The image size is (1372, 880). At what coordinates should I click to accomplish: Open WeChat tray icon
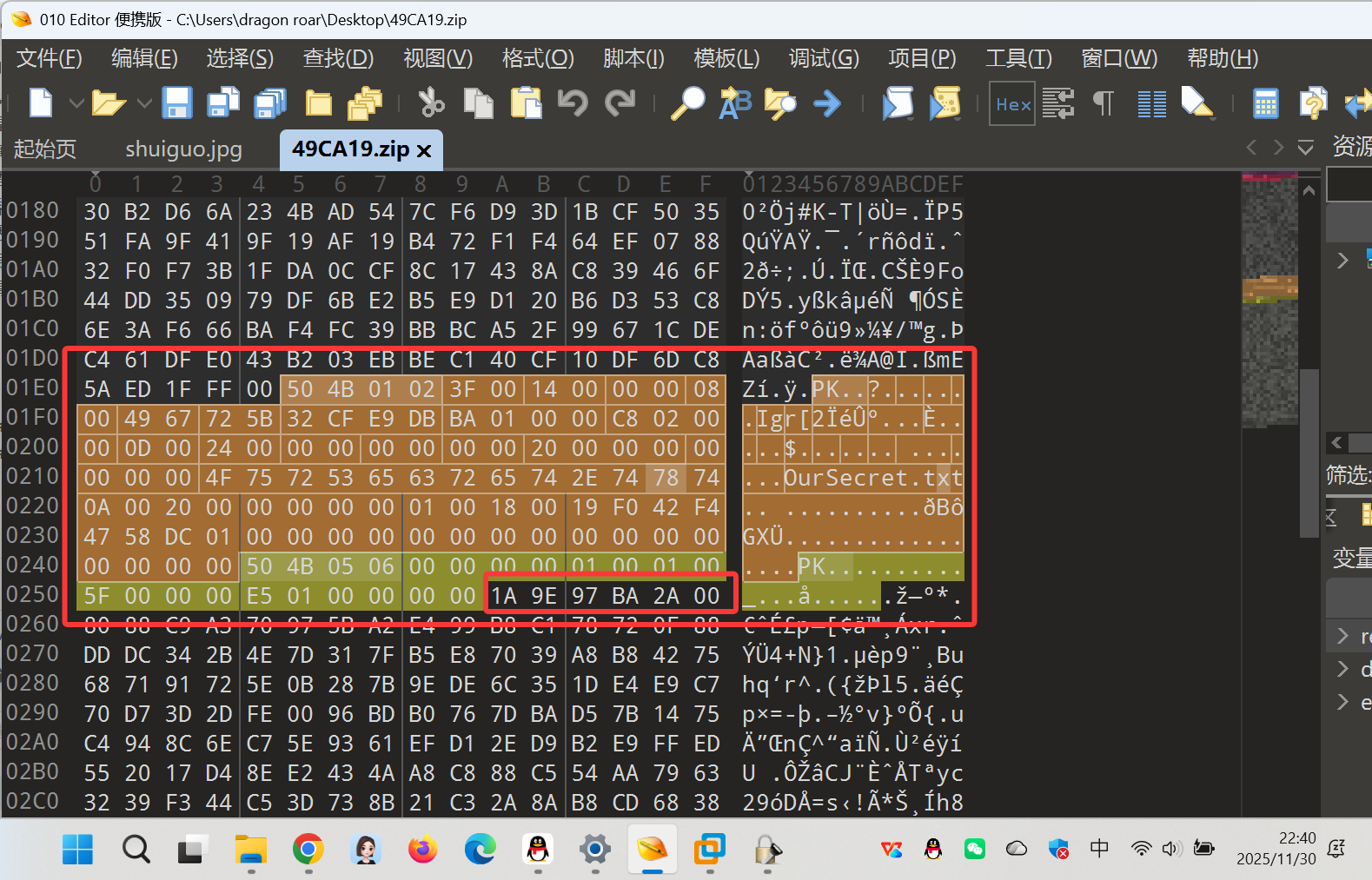(975, 849)
